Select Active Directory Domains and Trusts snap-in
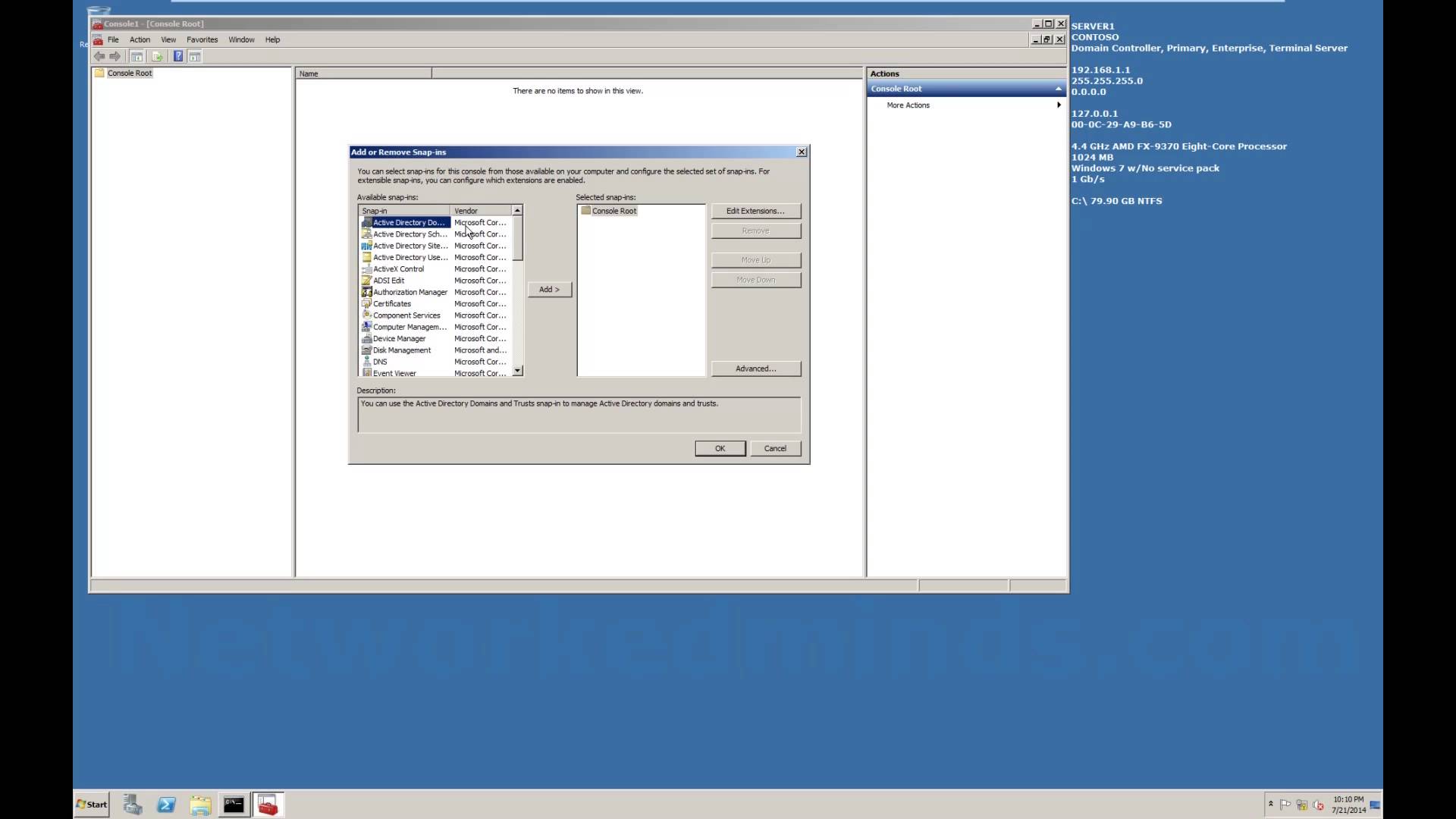 (x=405, y=222)
